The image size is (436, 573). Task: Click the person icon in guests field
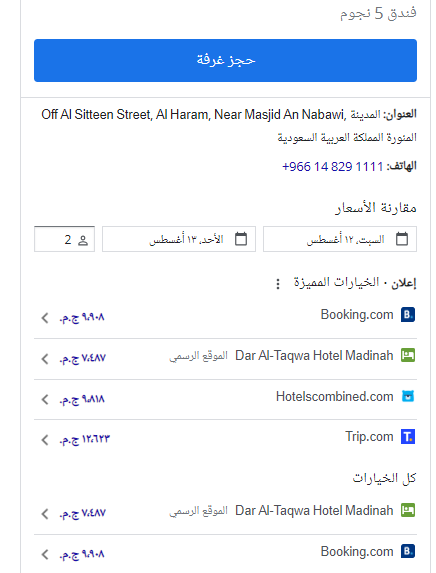point(83,240)
